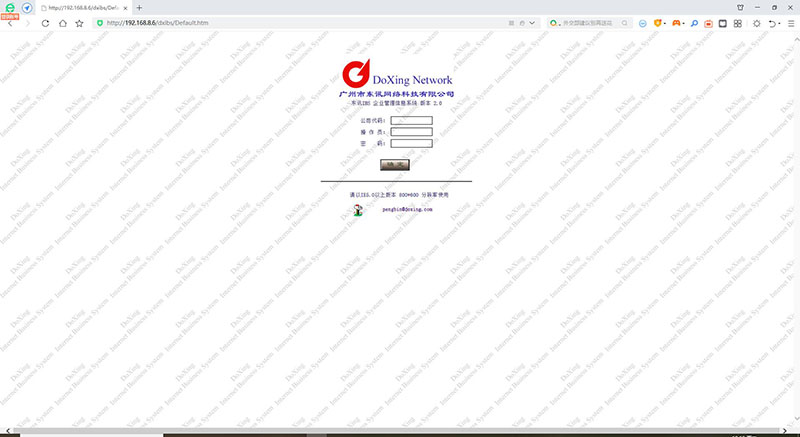Expand the game controller extension arrow

click(684, 24)
